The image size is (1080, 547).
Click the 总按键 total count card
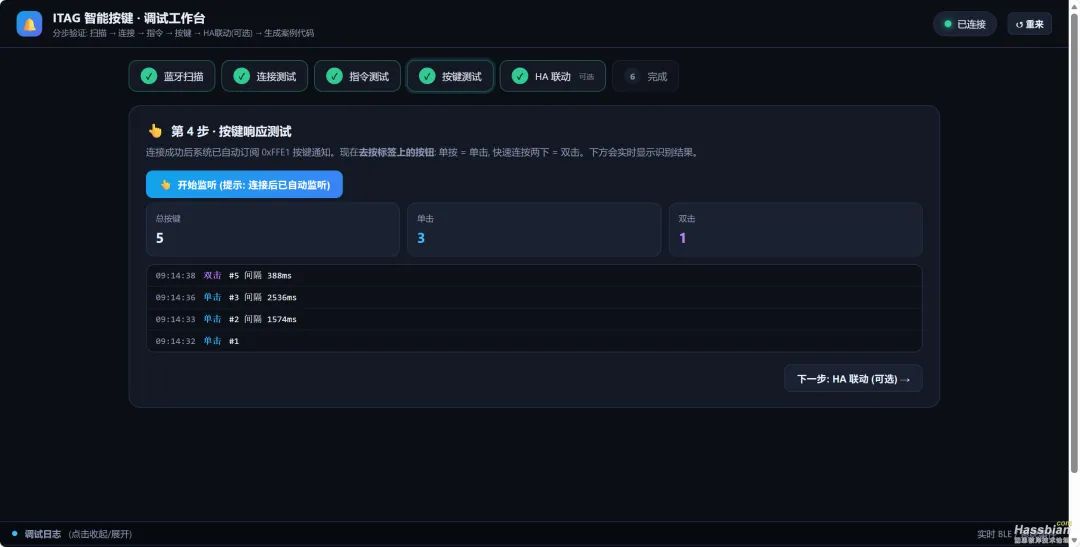[273, 229]
